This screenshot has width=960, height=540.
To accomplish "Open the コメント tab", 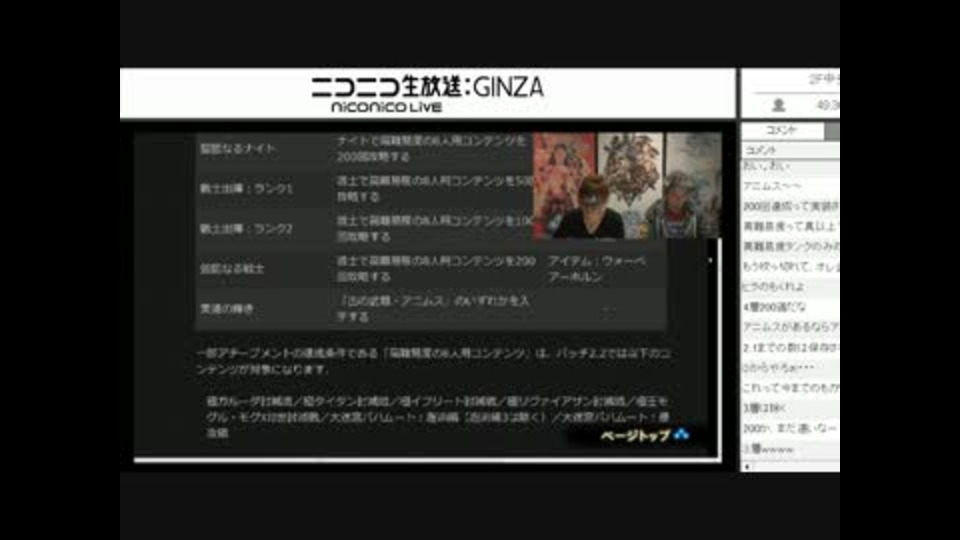I will click(x=782, y=130).
